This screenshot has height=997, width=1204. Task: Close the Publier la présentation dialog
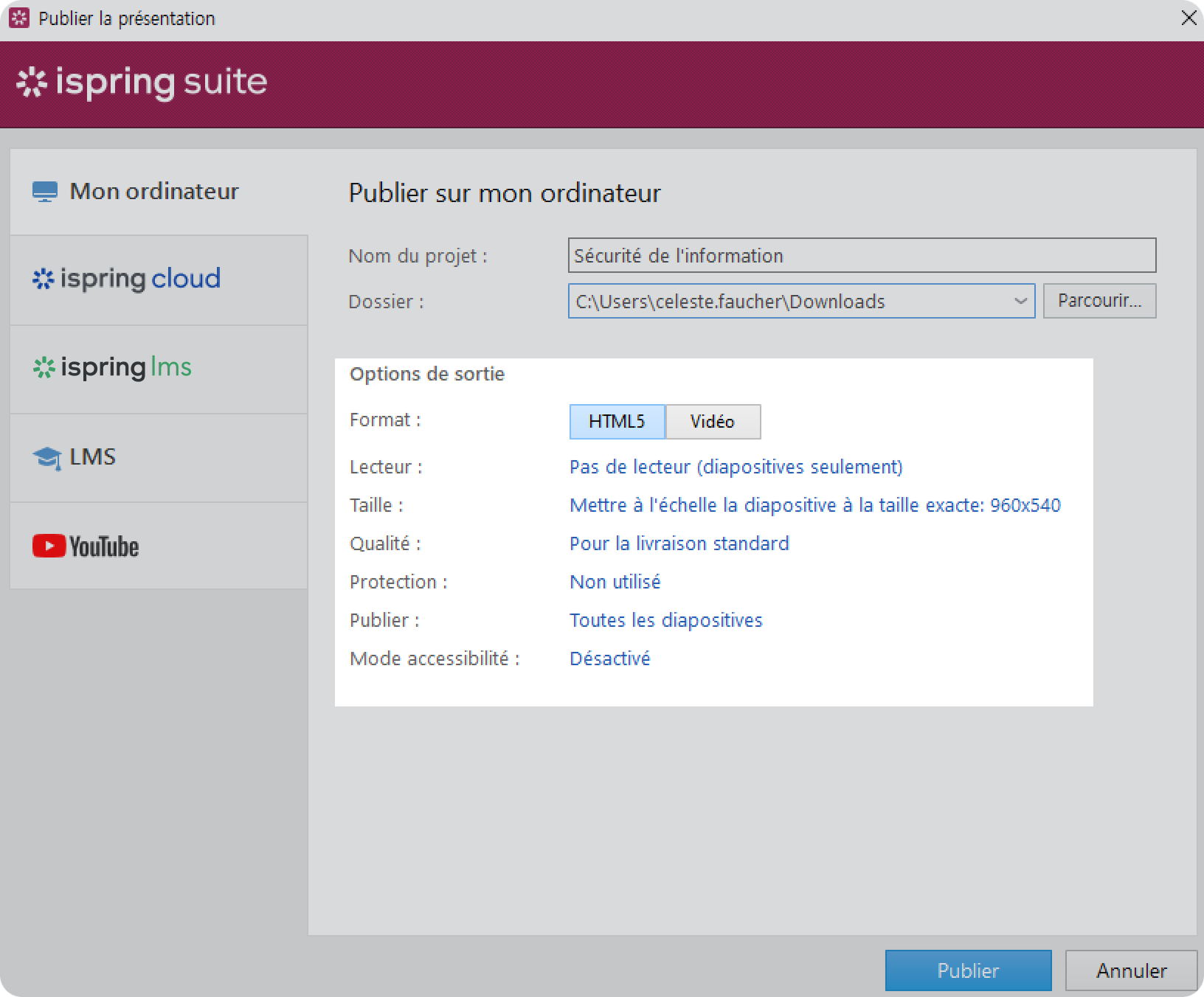click(x=1189, y=18)
